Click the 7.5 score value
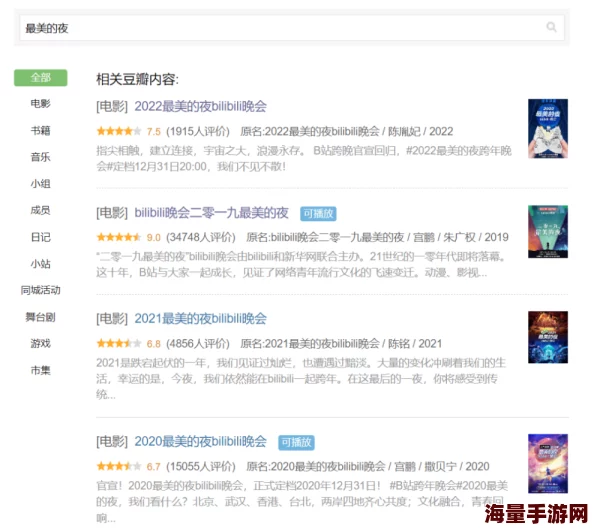The height and width of the screenshot is (532, 594). tap(153, 132)
